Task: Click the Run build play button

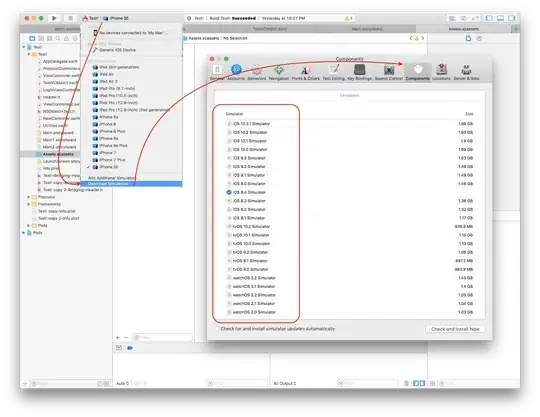Action: click(x=54, y=18)
